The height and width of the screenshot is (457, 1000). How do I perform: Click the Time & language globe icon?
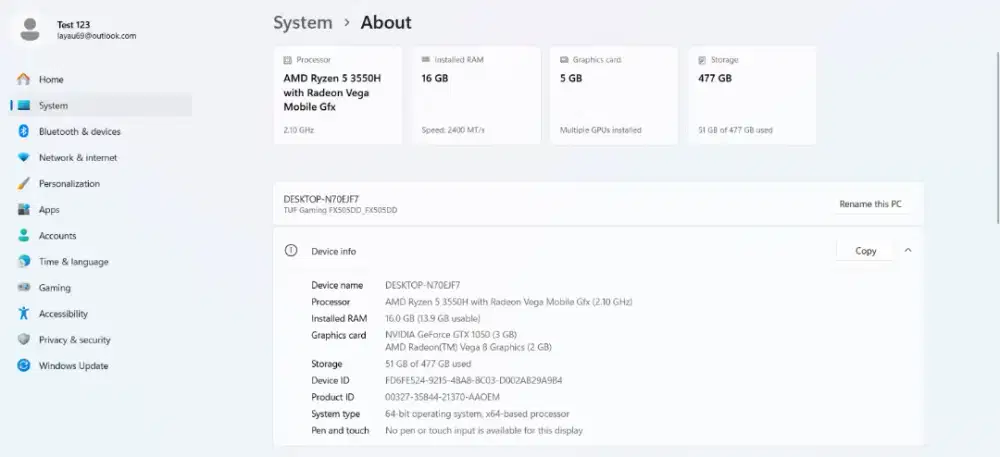24,261
